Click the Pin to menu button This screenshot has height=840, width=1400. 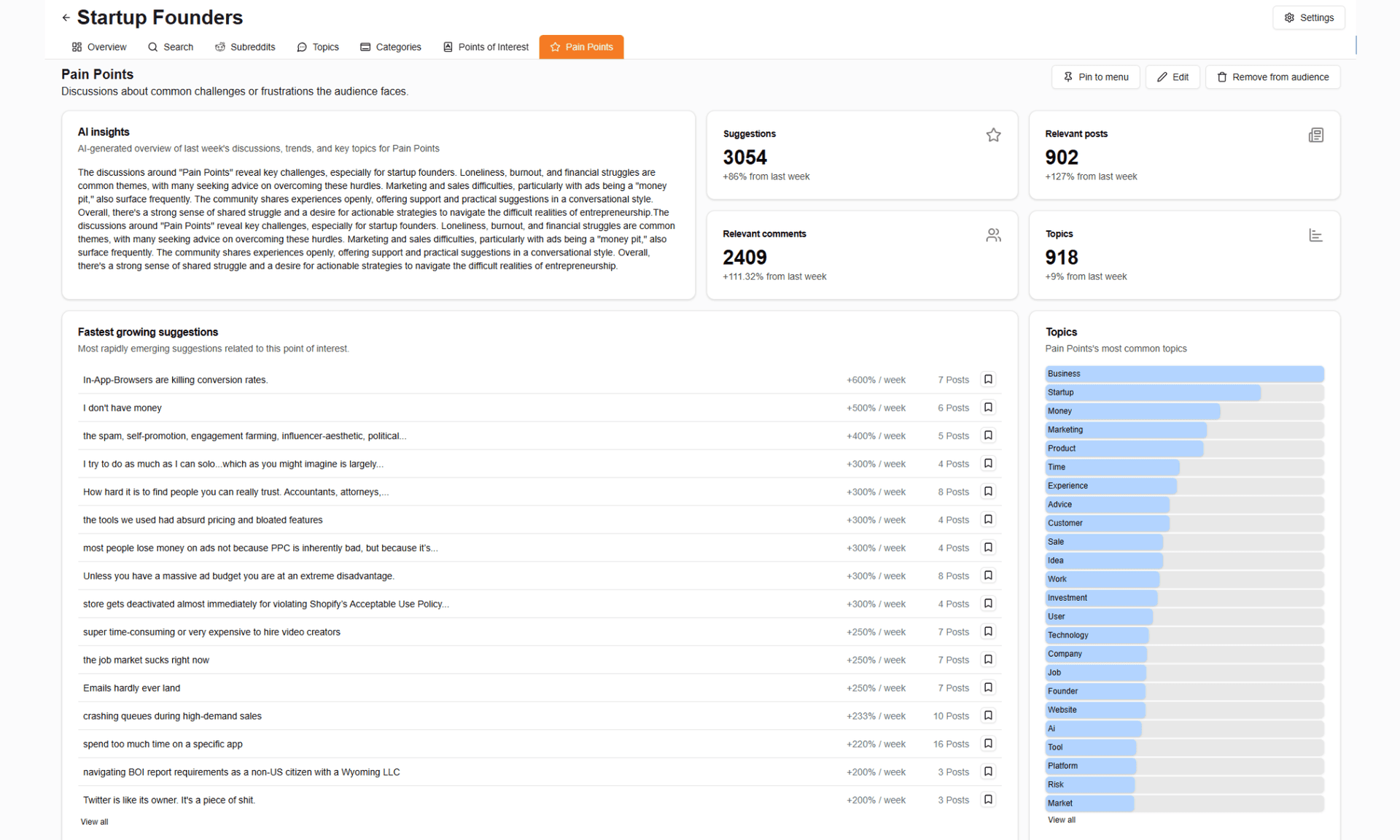tap(1095, 77)
